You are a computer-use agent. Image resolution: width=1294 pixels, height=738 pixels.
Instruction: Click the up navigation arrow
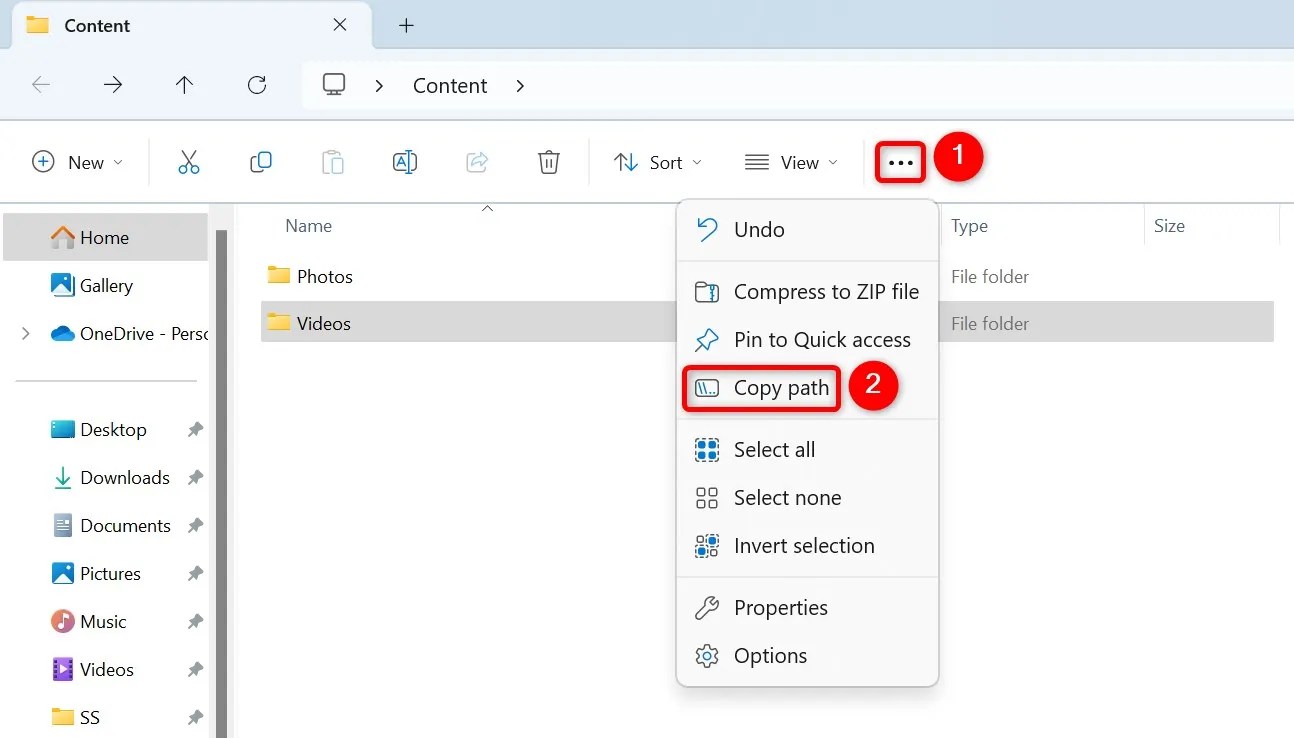point(184,85)
